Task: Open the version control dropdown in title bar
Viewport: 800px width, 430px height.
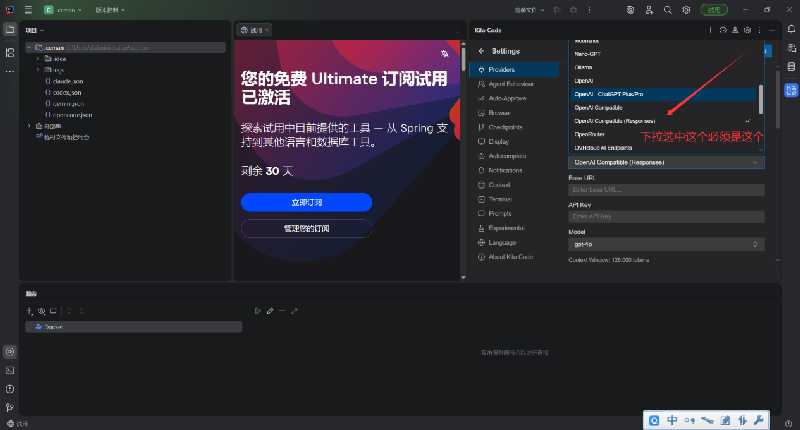Action: point(108,9)
